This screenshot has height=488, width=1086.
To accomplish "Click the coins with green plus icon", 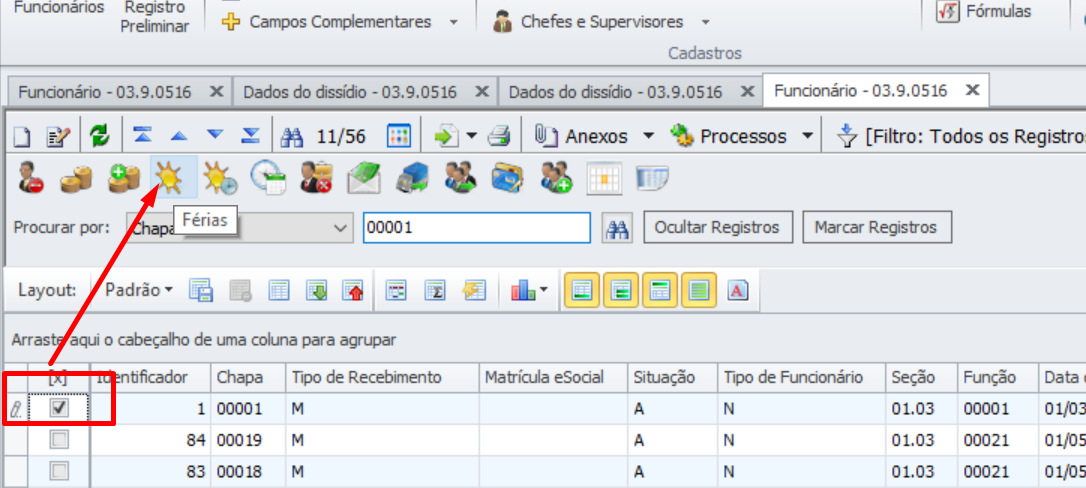I will click(x=125, y=177).
